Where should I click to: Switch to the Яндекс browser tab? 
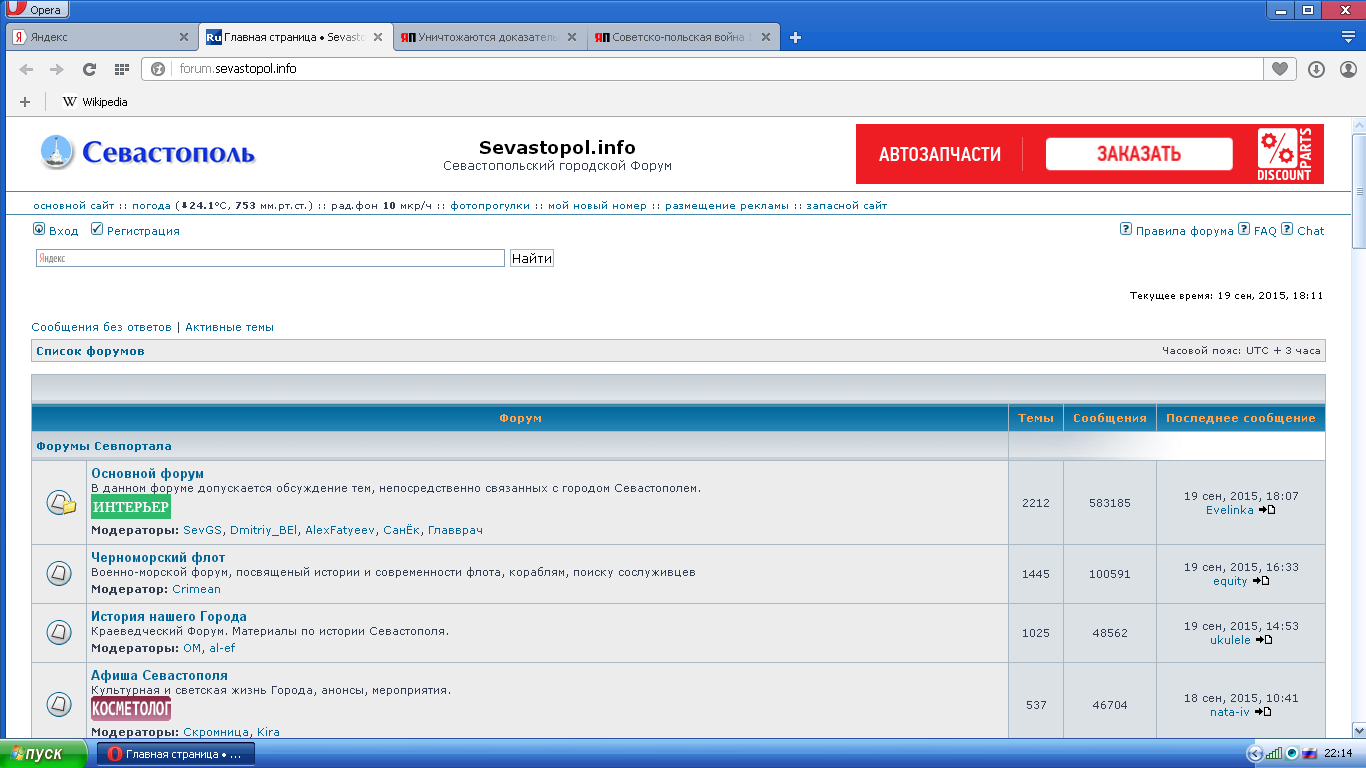[x=100, y=37]
